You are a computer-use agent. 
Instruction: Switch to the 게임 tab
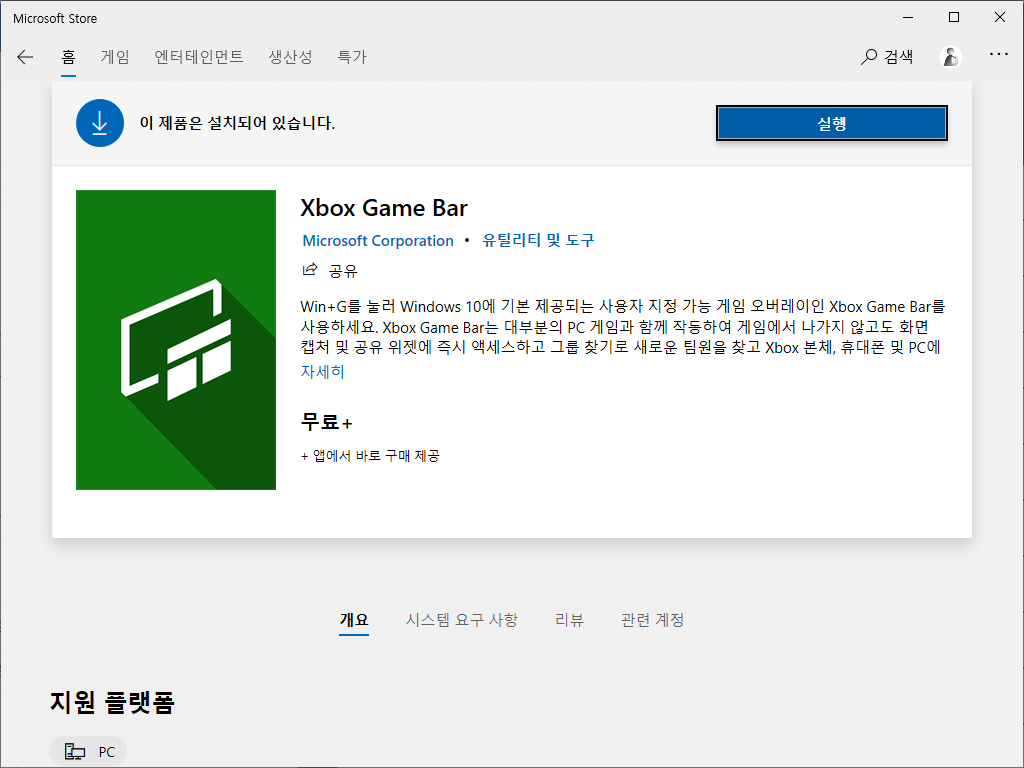(x=115, y=57)
